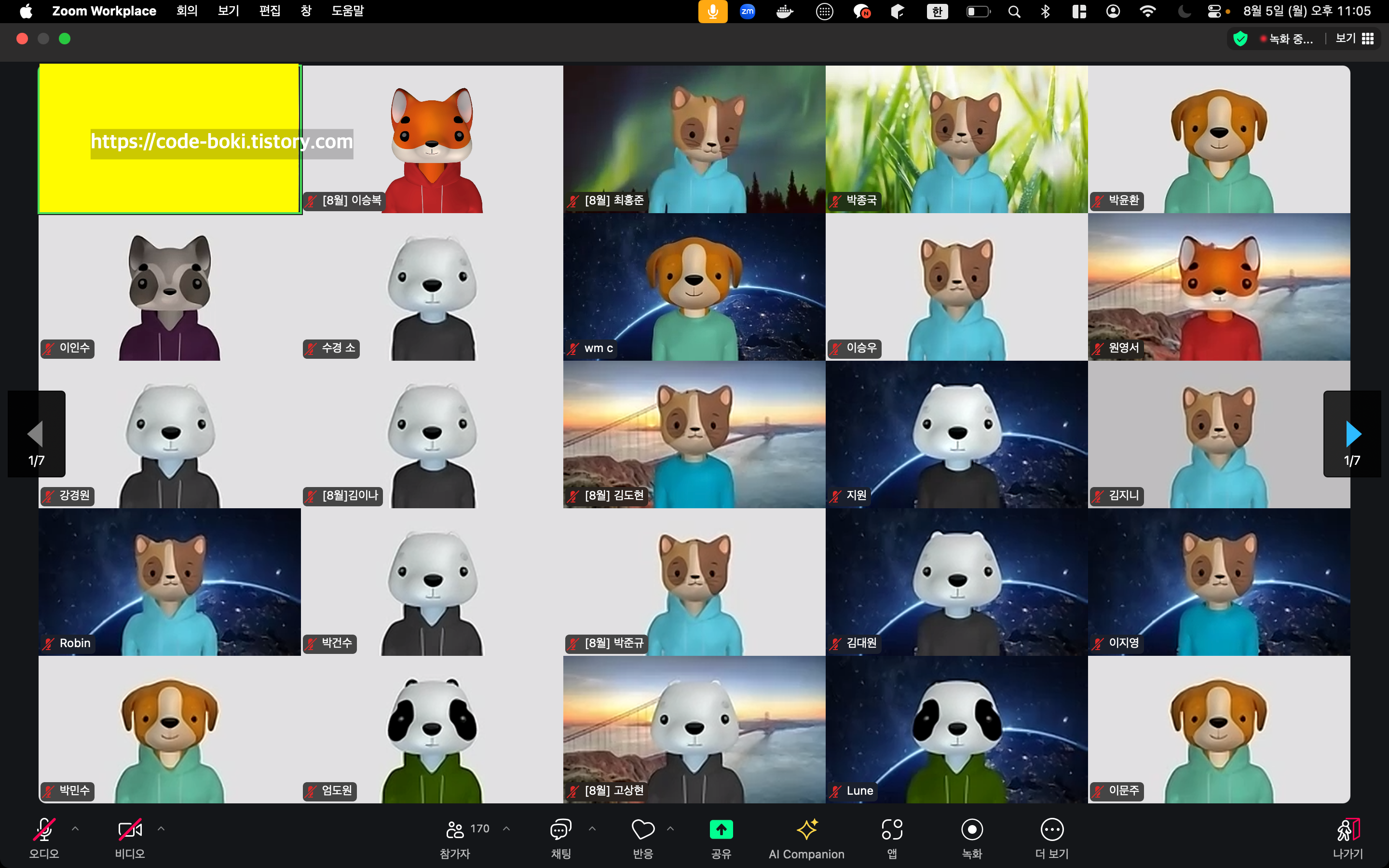Open the More options ellipsis icon
The width and height of the screenshot is (1389, 868).
[x=1051, y=829]
